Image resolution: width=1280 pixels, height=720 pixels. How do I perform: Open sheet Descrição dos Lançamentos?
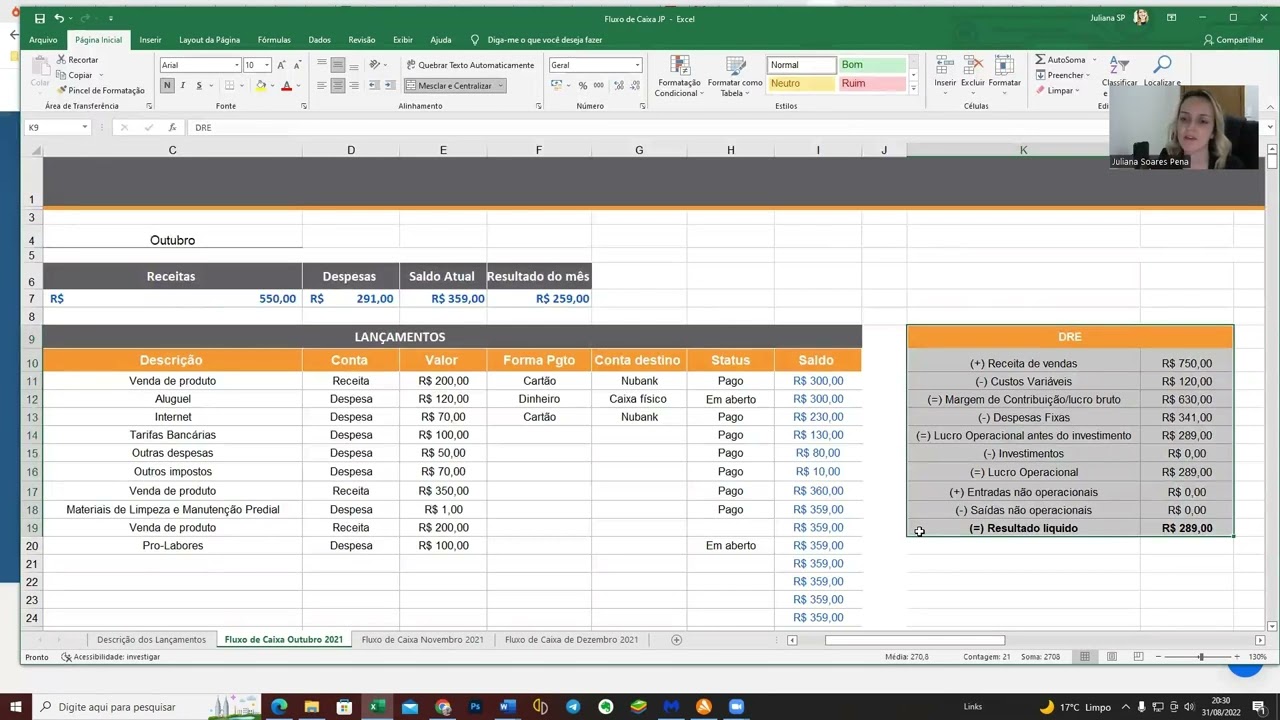coord(151,640)
